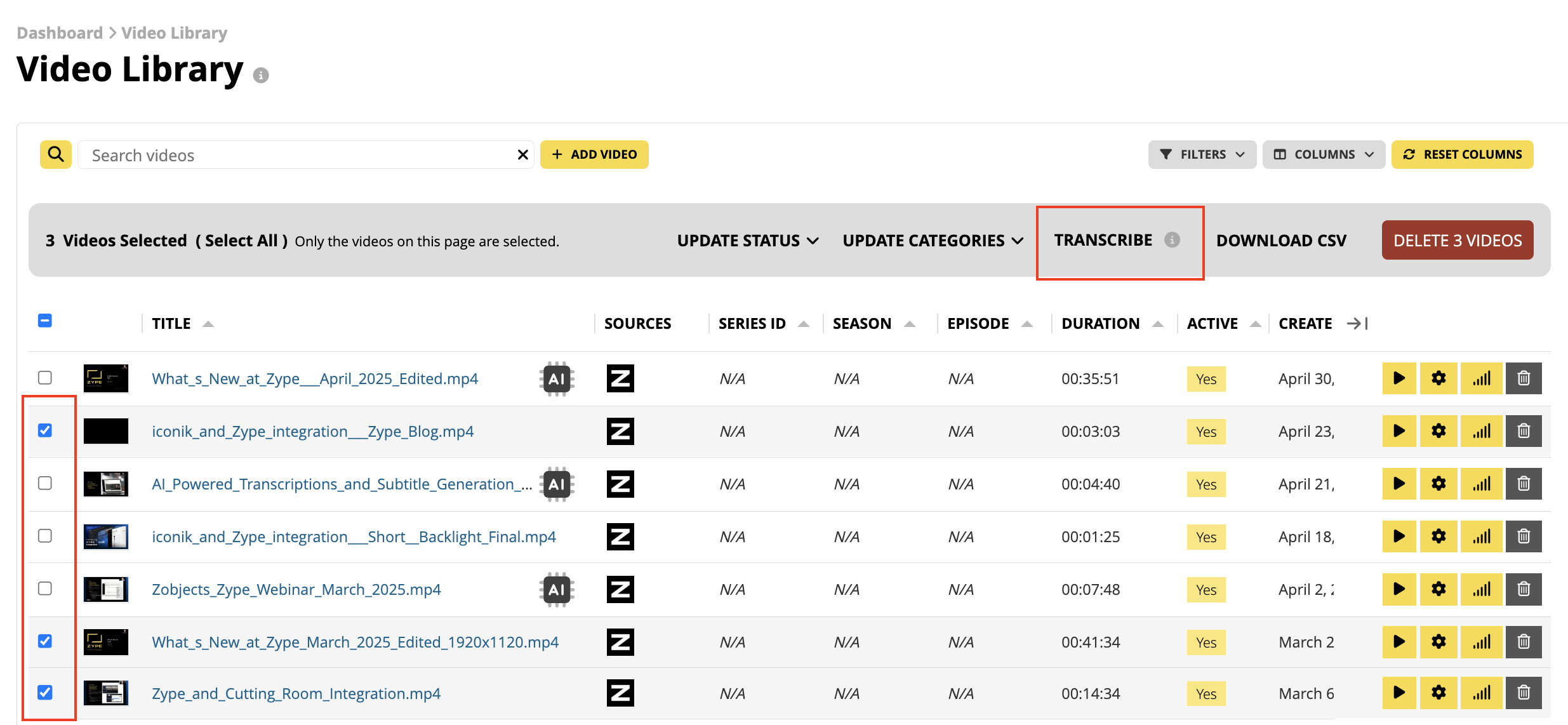Play What_s_New_at_Zype_March_2025 video
1568x725 pixels.
point(1399,642)
